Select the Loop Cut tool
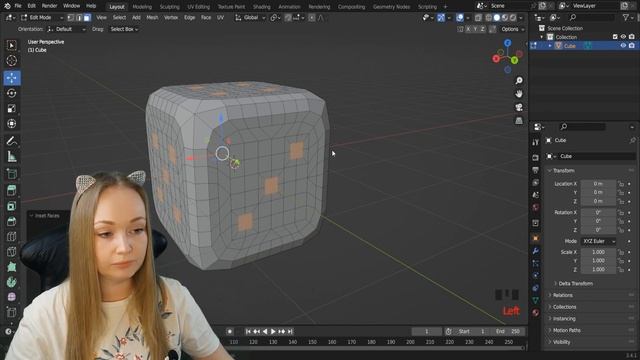640x360 pixels. [x=11, y=236]
